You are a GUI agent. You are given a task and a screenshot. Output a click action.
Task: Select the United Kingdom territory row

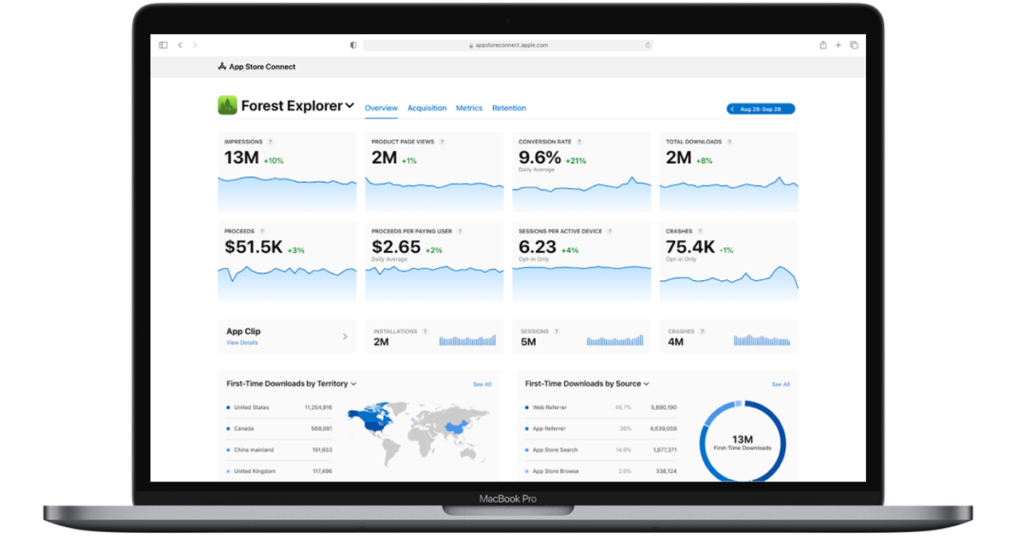click(x=280, y=471)
